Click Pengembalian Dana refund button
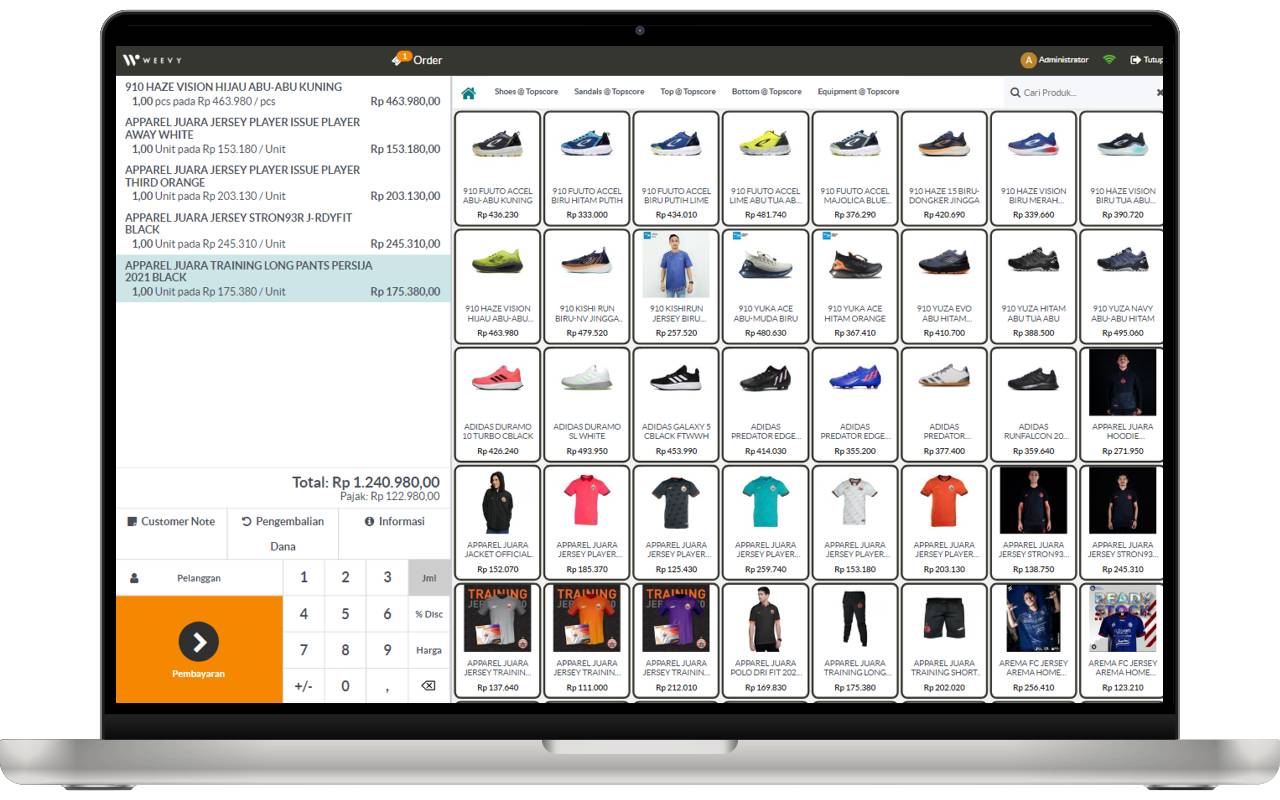This screenshot has width=1280, height=800. click(283, 534)
